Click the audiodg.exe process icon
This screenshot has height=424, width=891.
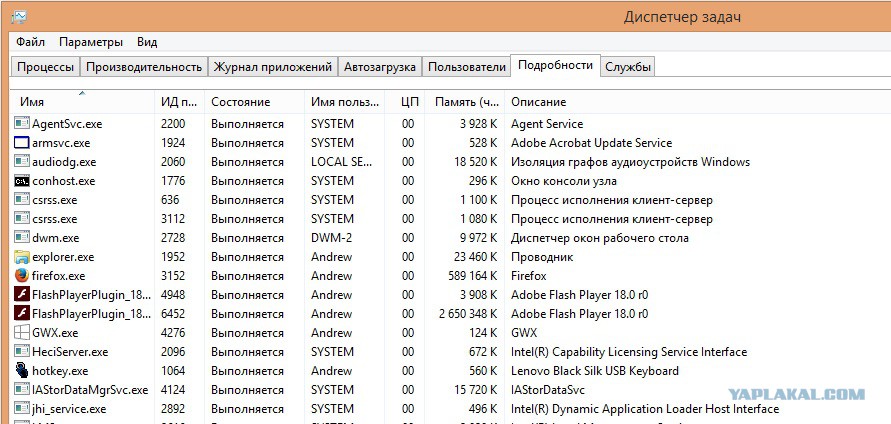click(22, 161)
